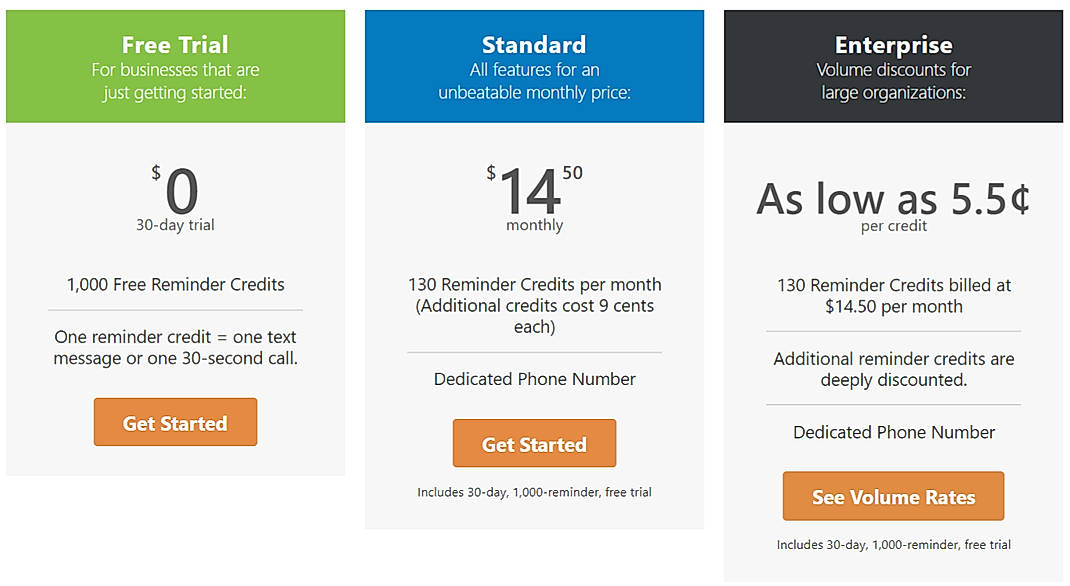Click See Volume Rates button
1070x586 pixels.
pyautogui.click(x=893, y=496)
